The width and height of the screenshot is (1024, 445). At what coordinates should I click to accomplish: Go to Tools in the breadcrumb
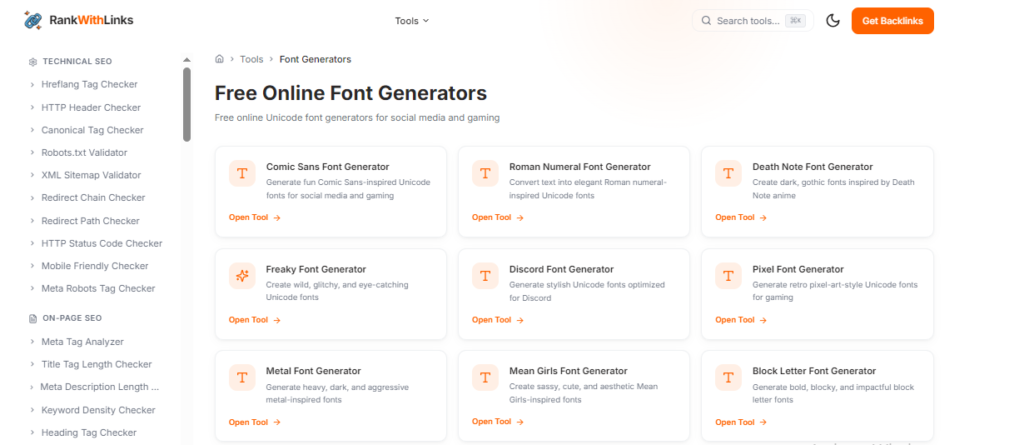click(x=251, y=59)
